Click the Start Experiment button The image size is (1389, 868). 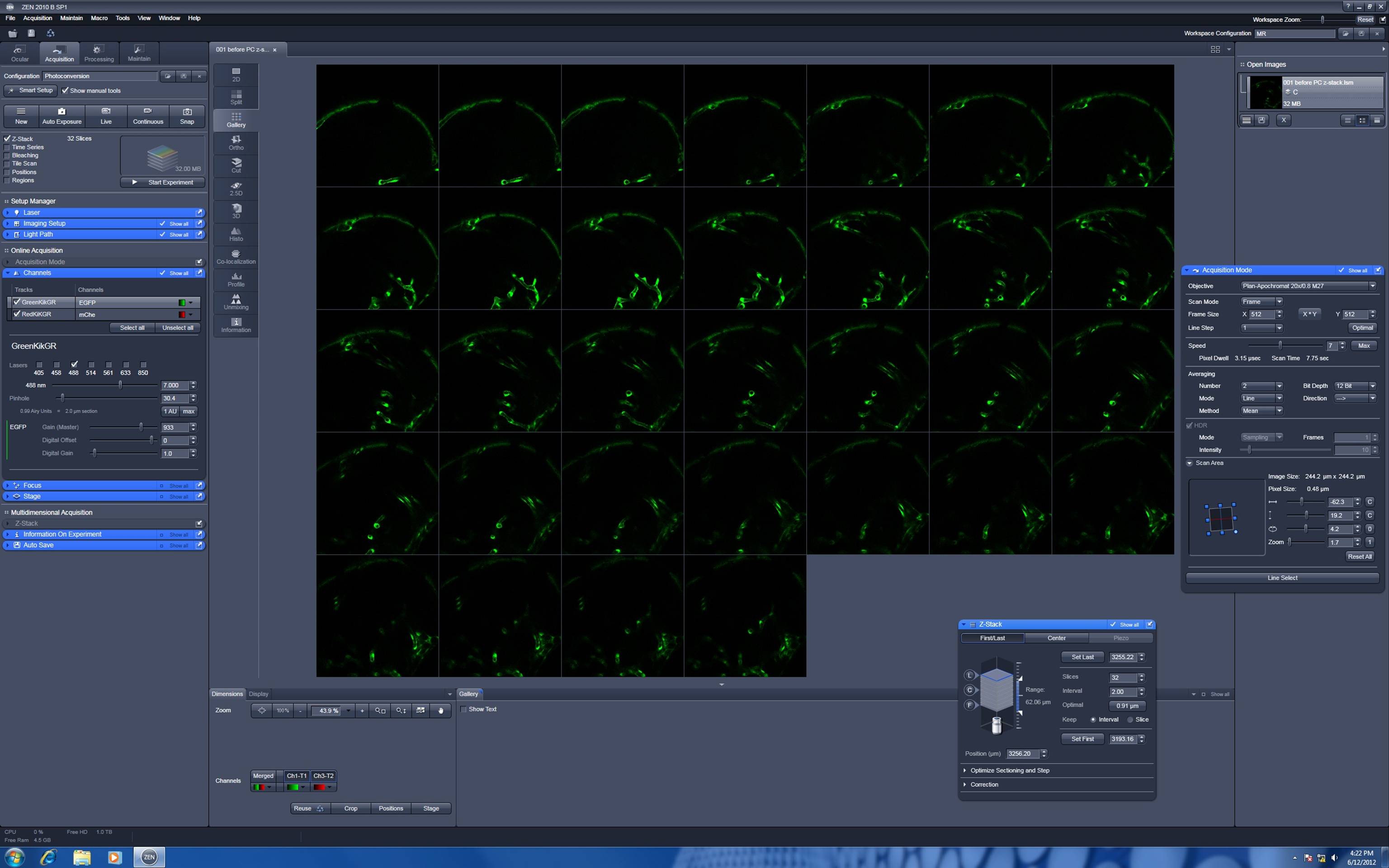point(162,182)
